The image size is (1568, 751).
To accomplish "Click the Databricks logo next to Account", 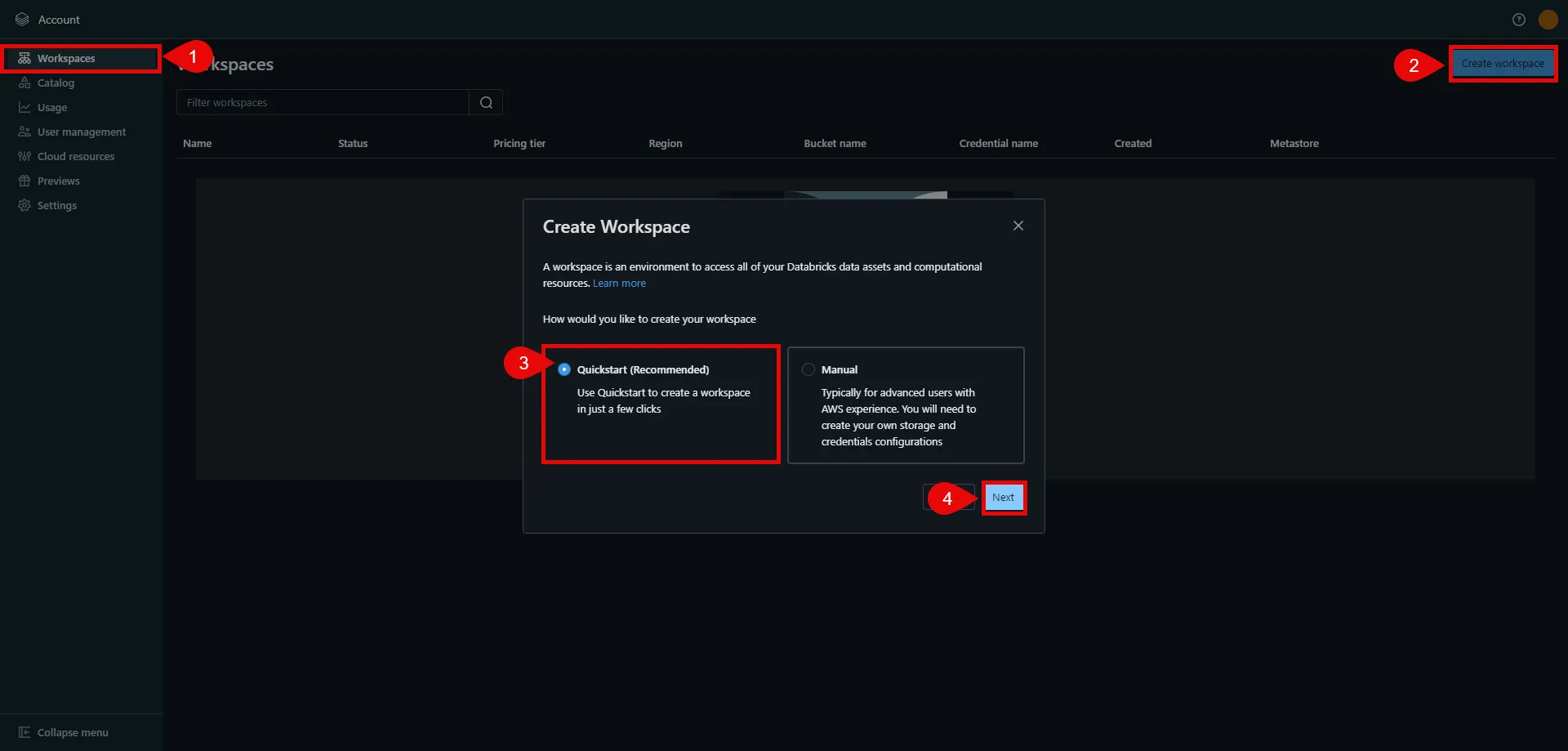I will point(21,19).
